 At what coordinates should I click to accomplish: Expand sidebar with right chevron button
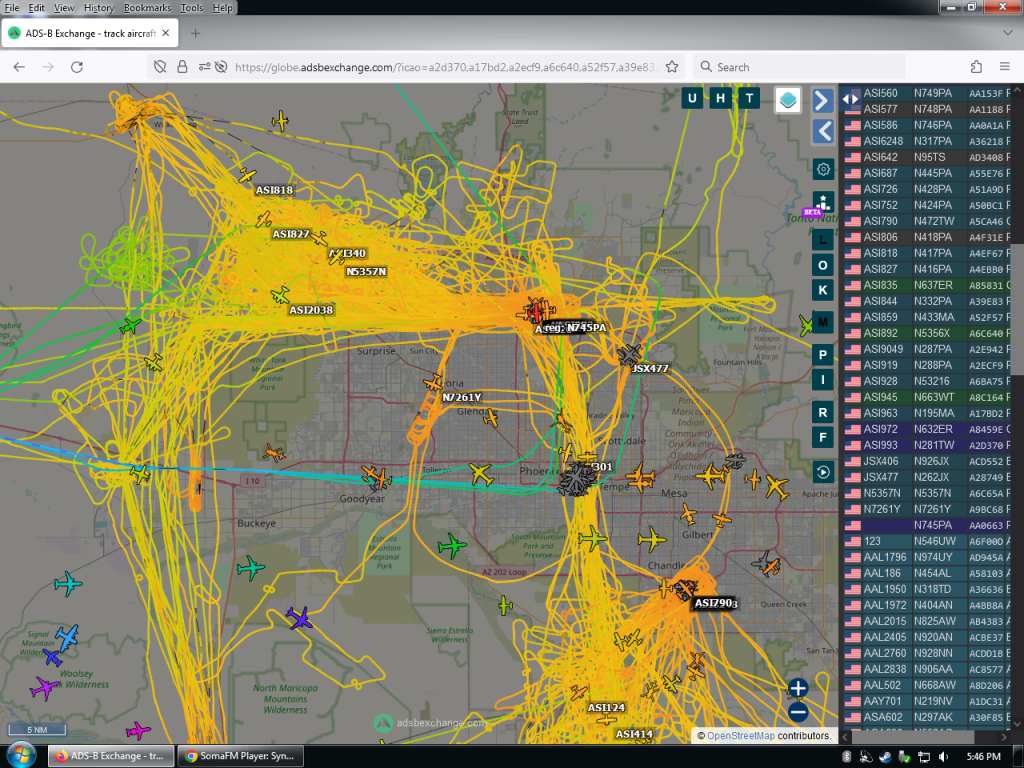[823, 101]
